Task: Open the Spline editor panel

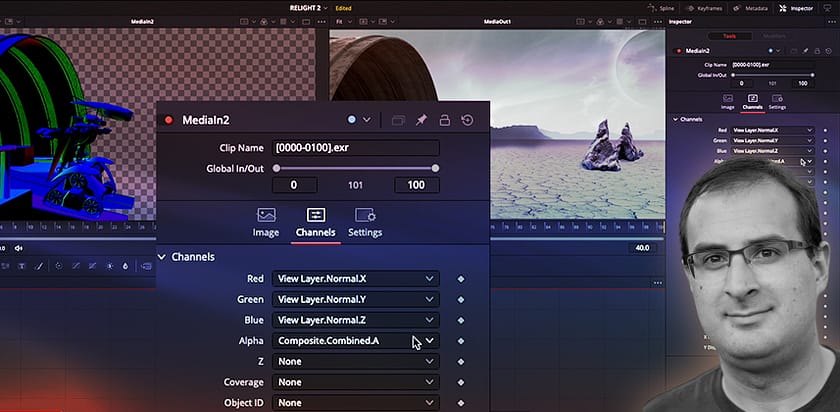Action: [x=660, y=8]
